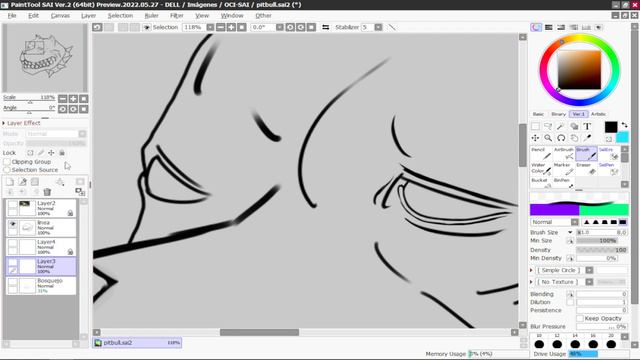The image size is (640, 360).
Task: Open the Layer menu
Action: (88, 16)
